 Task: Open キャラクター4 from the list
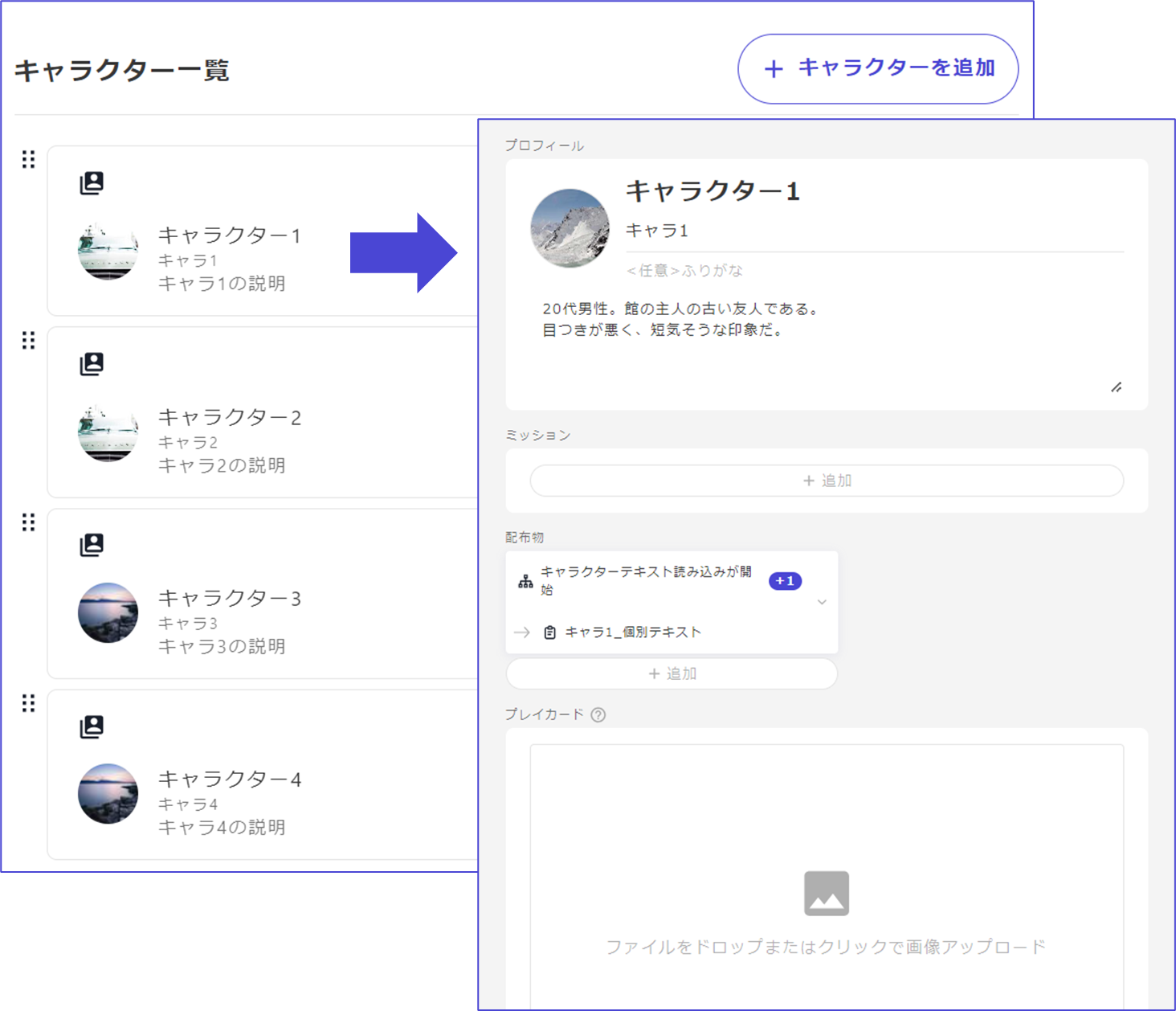[x=229, y=780]
